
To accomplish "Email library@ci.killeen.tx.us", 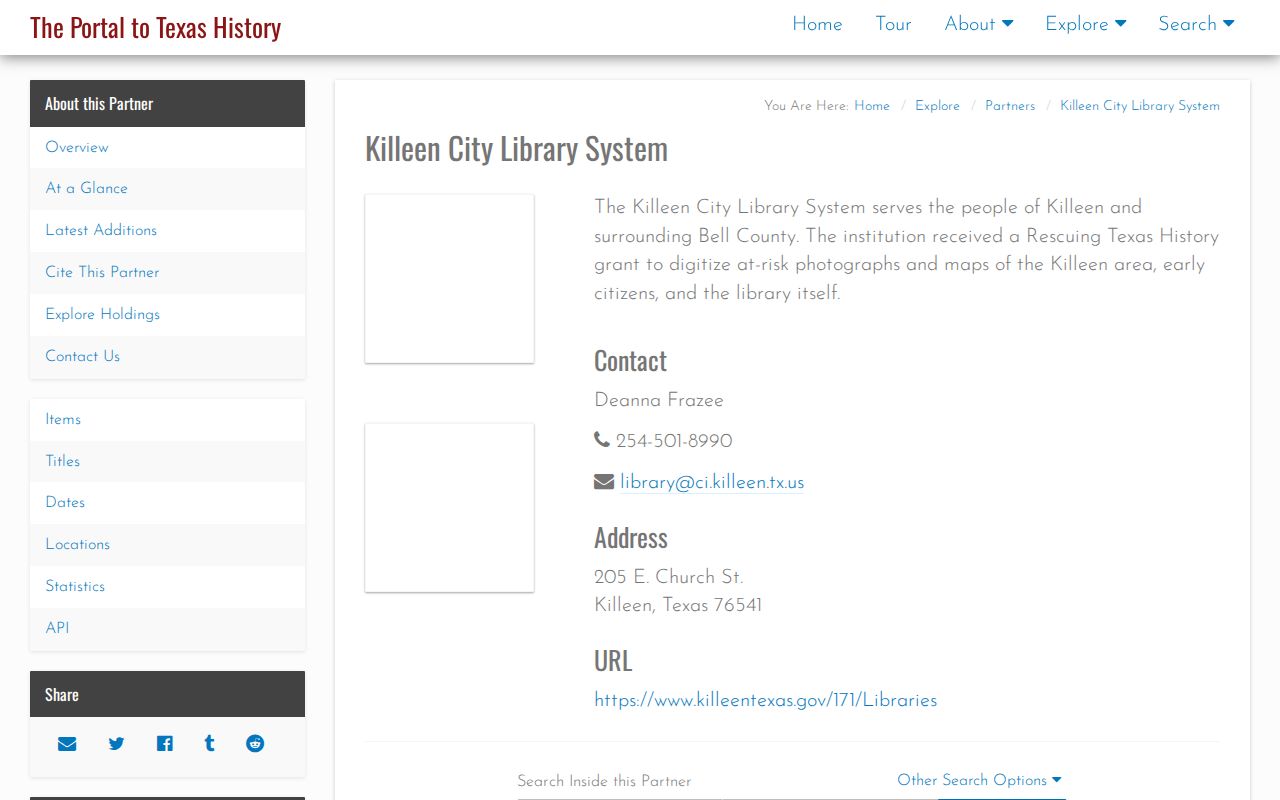I will (712, 482).
